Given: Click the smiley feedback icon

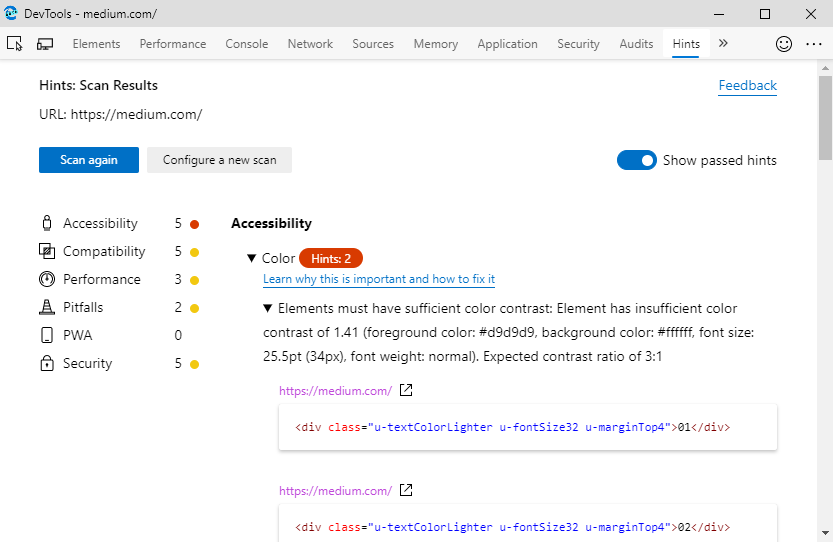Looking at the screenshot, I should click(784, 44).
